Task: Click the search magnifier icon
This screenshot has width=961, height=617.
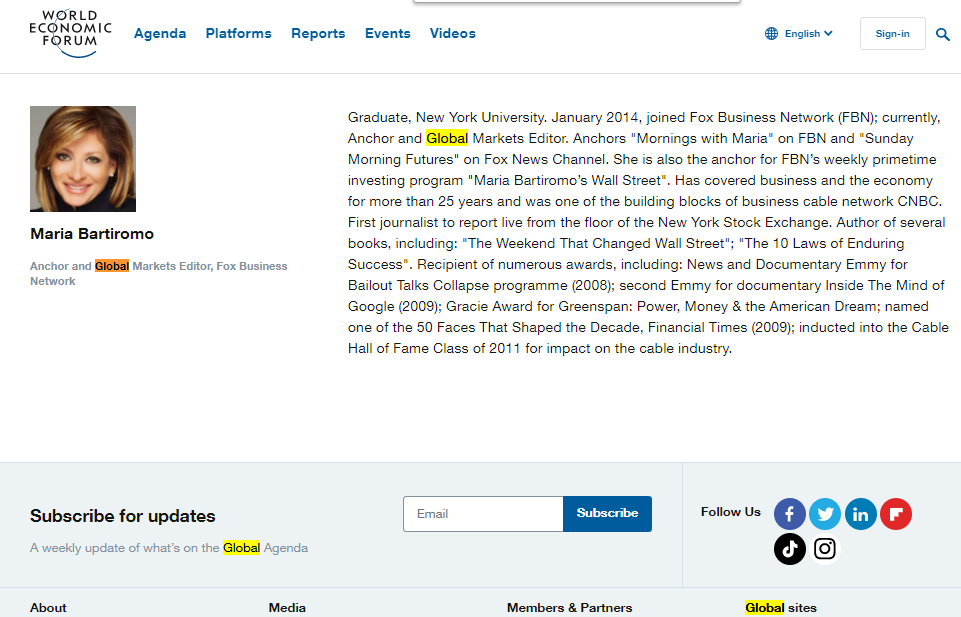Action: [x=943, y=34]
